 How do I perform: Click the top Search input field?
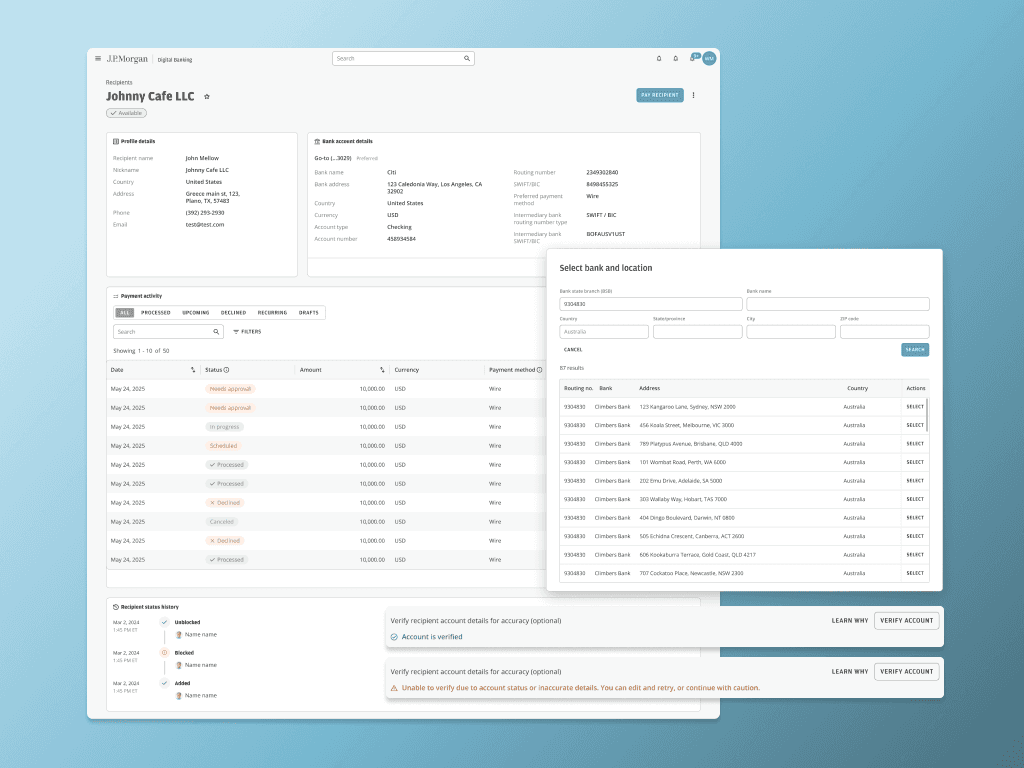coord(403,59)
